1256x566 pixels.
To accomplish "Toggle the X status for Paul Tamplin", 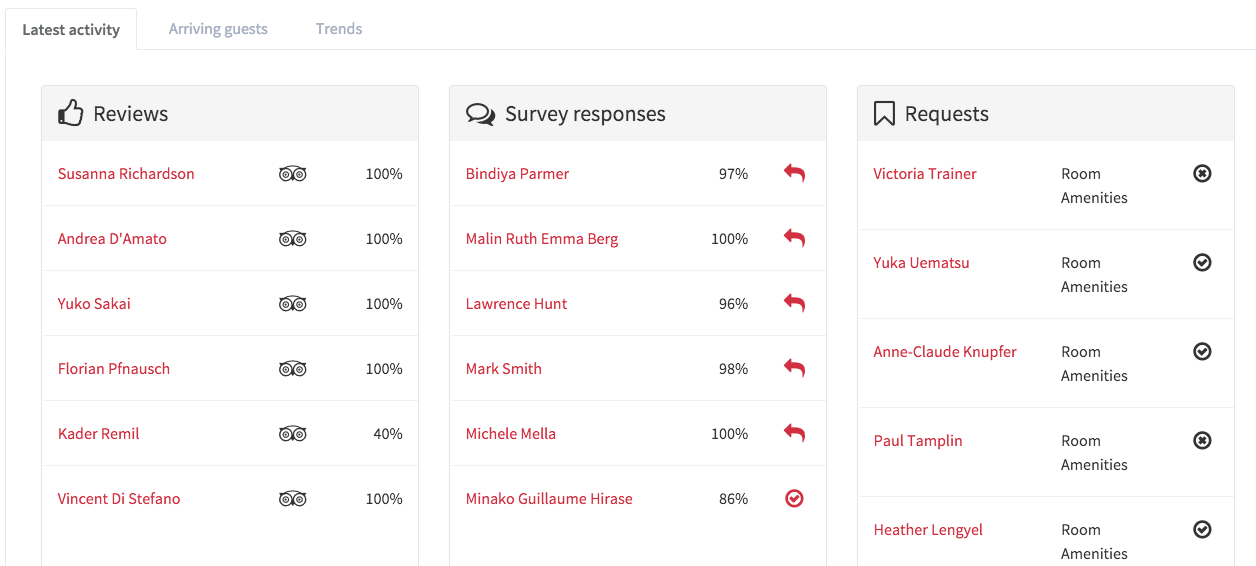I will [x=1202, y=441].
